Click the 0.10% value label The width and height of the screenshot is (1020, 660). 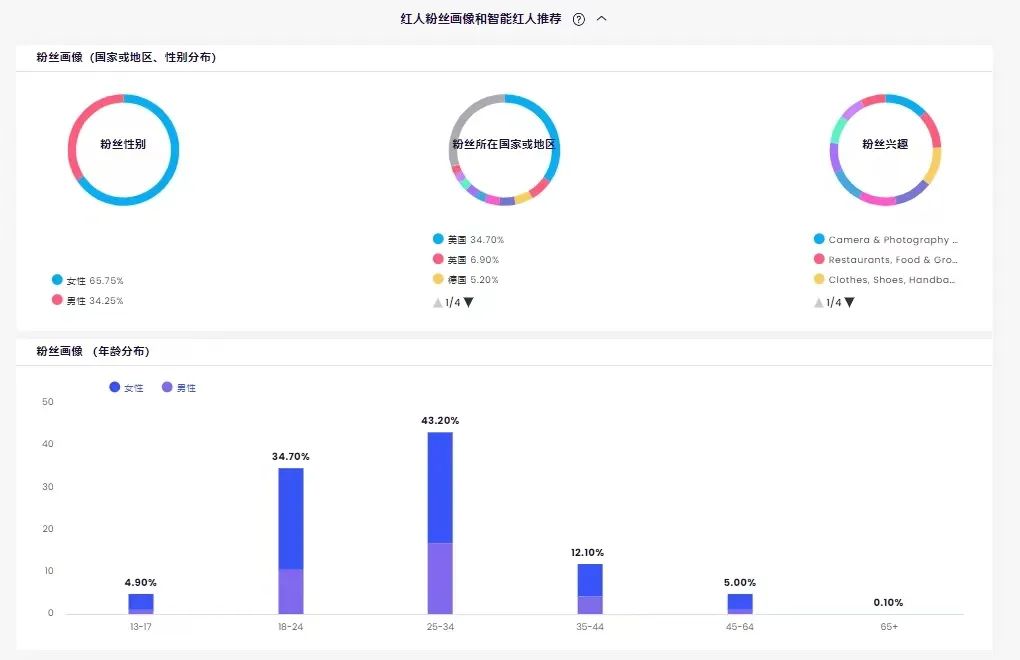tap(889, 603)
